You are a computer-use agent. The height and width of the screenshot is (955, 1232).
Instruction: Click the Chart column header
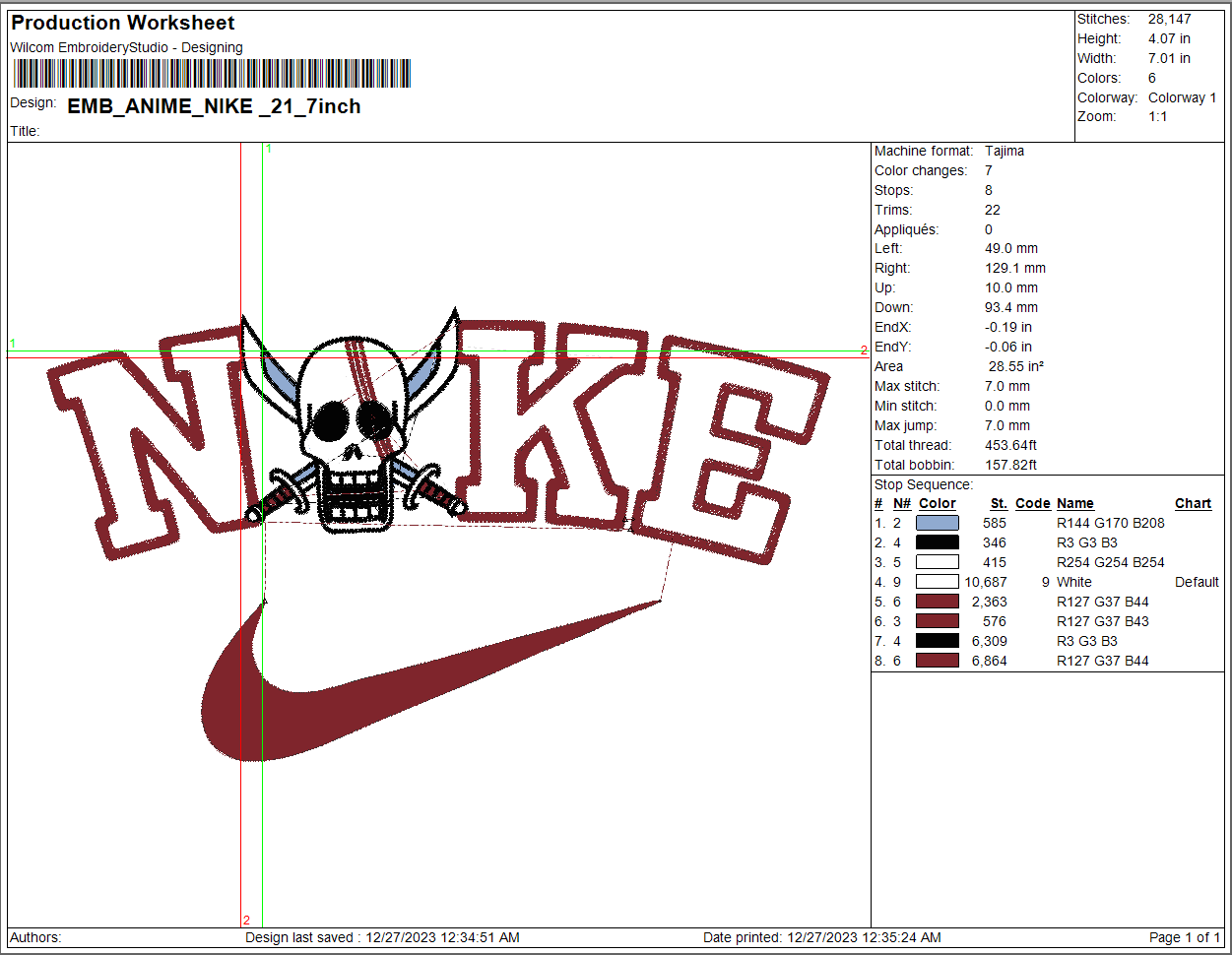coord(1193,503)
